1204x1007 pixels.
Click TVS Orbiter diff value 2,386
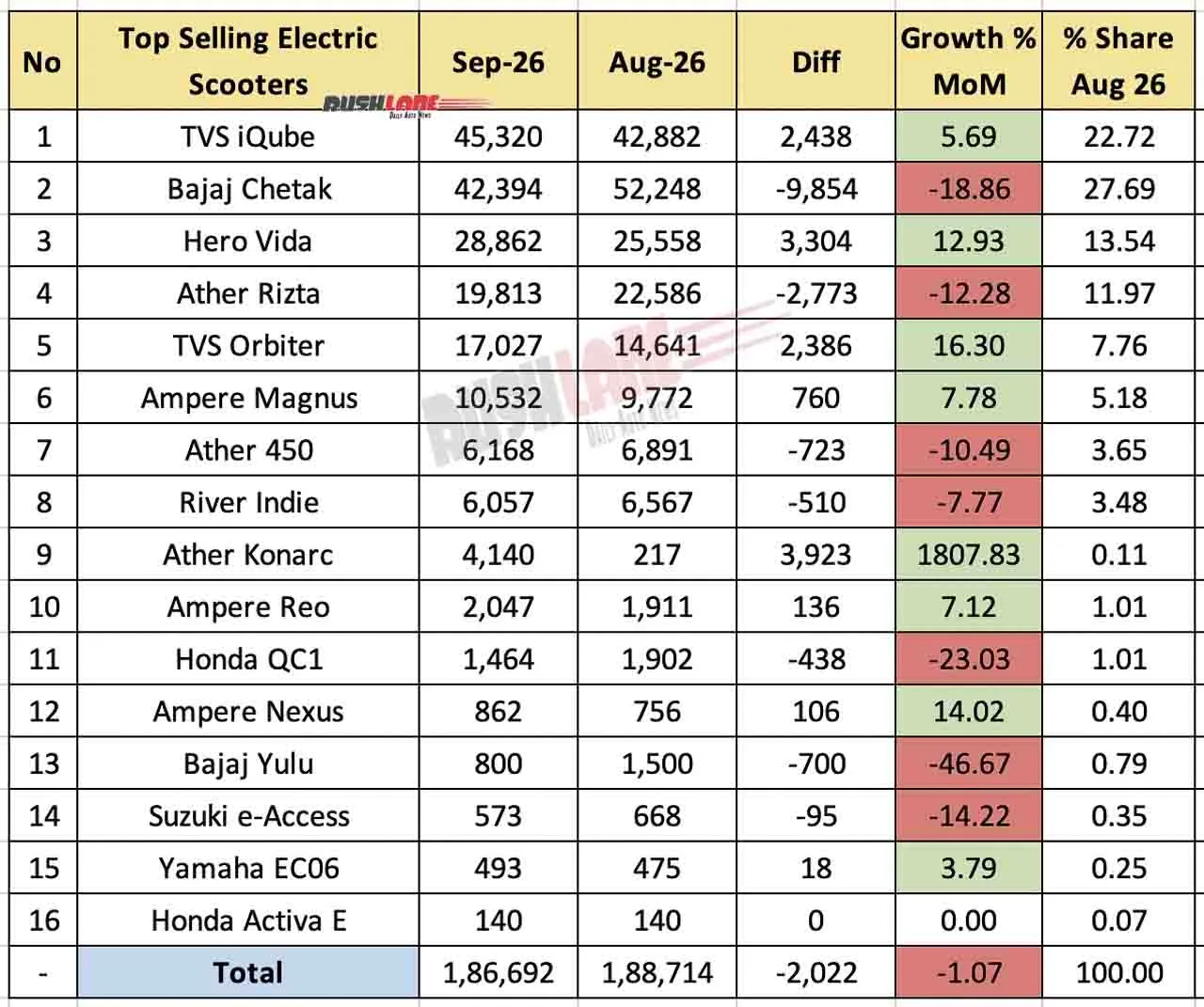pos(816,346)
